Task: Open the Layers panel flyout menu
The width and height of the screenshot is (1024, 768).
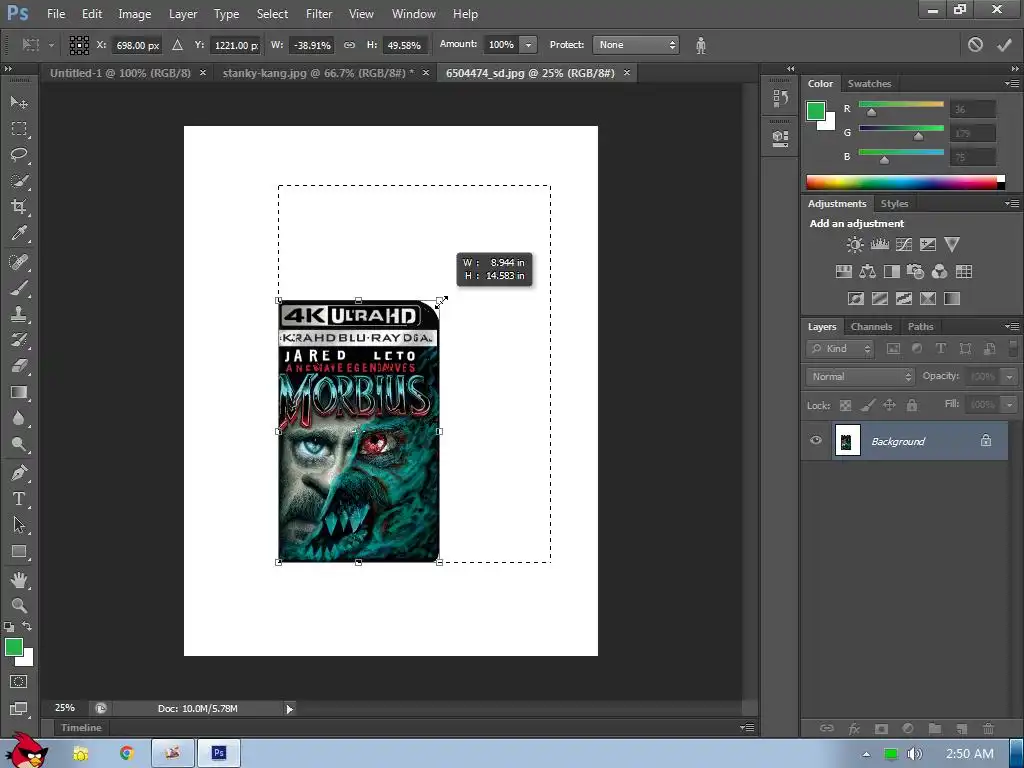Action: pyautogui.click(x=1012, y=327)
